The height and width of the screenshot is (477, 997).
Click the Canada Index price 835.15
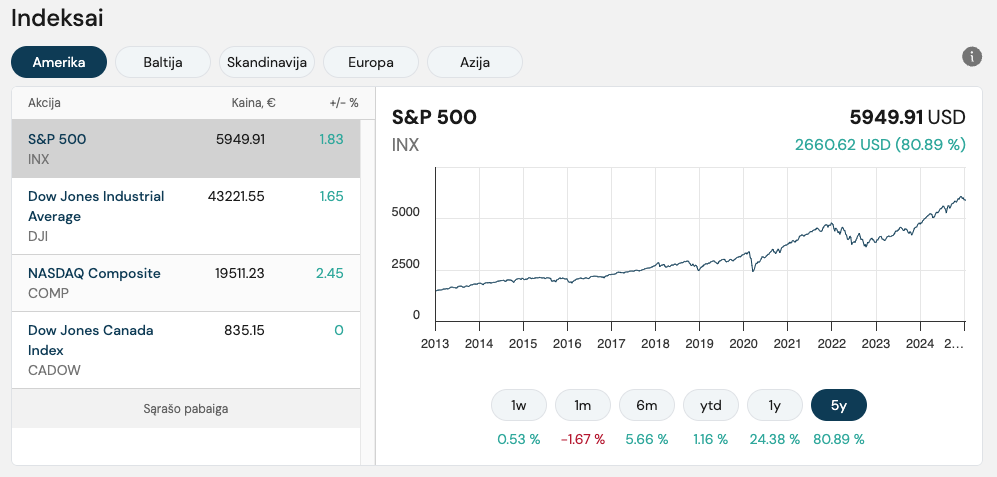tap(244, 331)
